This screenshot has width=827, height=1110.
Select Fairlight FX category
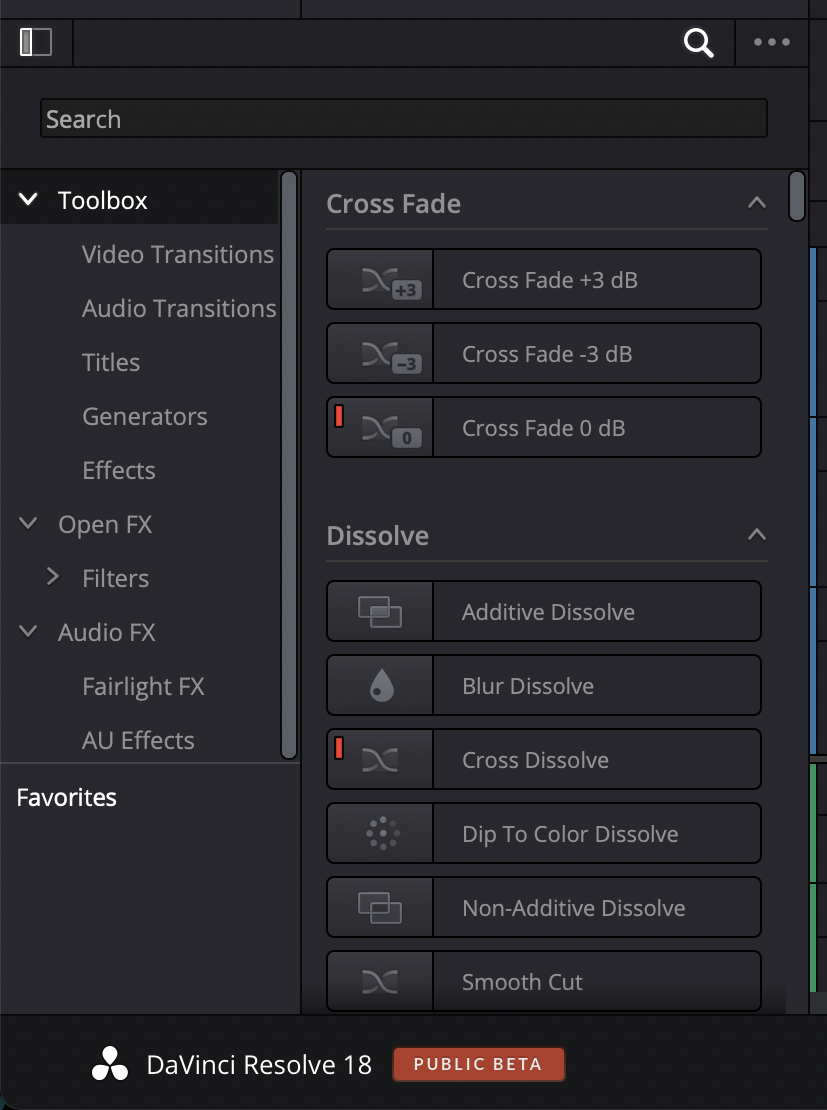coord(143,686)
